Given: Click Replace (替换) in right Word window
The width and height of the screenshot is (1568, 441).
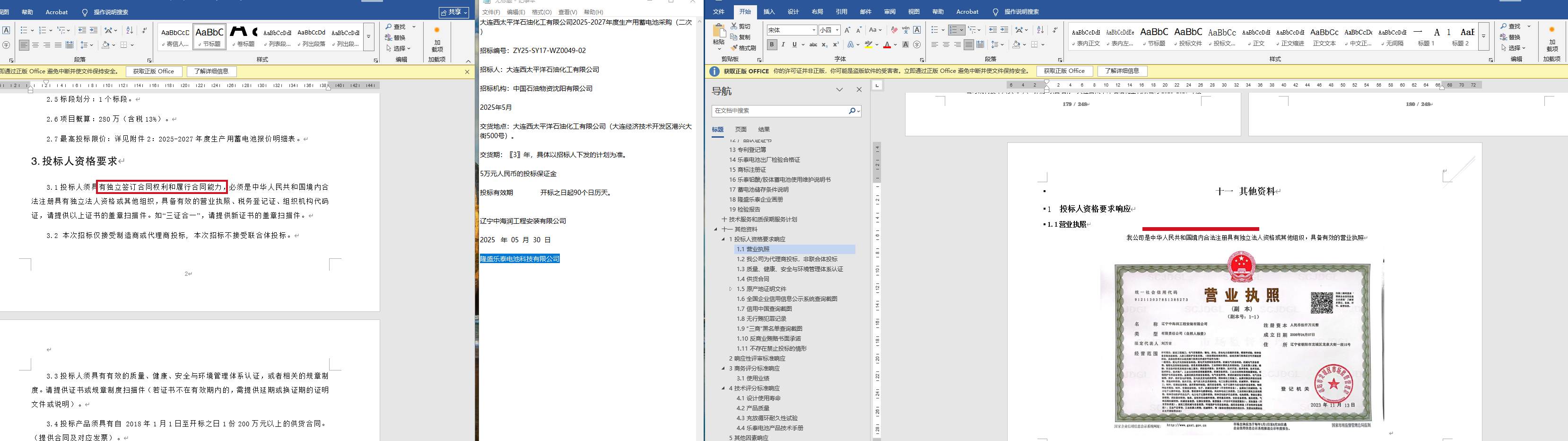Looking at the screenshot, I should (x=1511, y=37).
